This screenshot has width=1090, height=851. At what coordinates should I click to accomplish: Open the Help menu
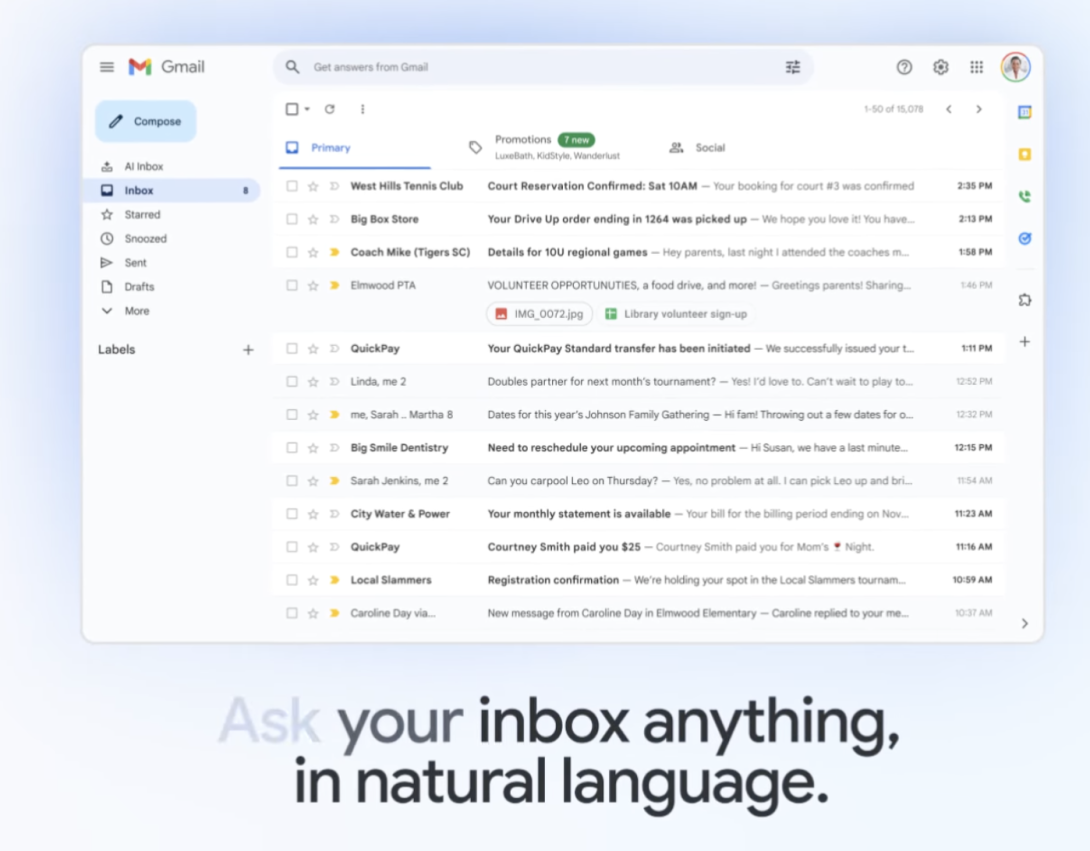904,67
